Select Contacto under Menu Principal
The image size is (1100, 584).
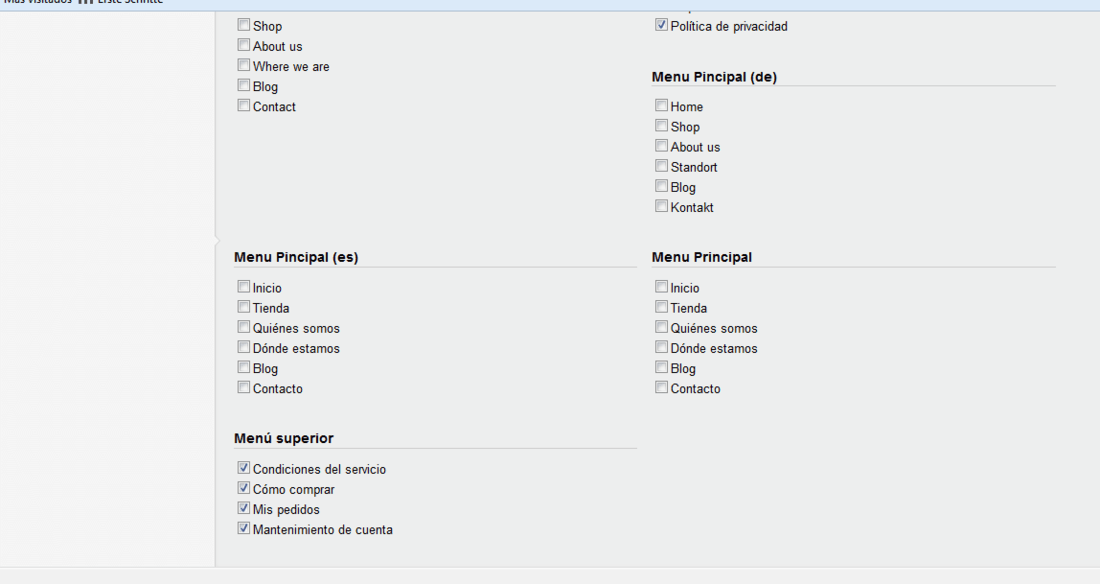pyautogui.click(x=662, y=387)
